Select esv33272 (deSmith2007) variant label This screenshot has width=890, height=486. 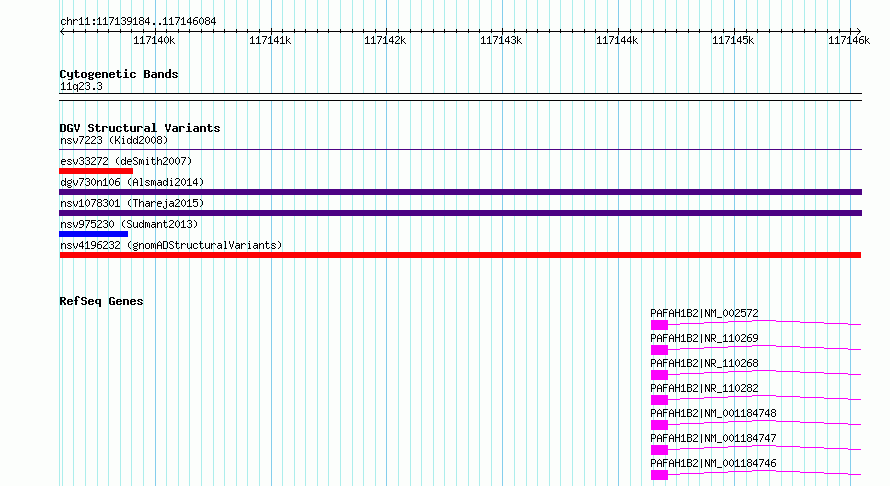(x=126, y=161)
